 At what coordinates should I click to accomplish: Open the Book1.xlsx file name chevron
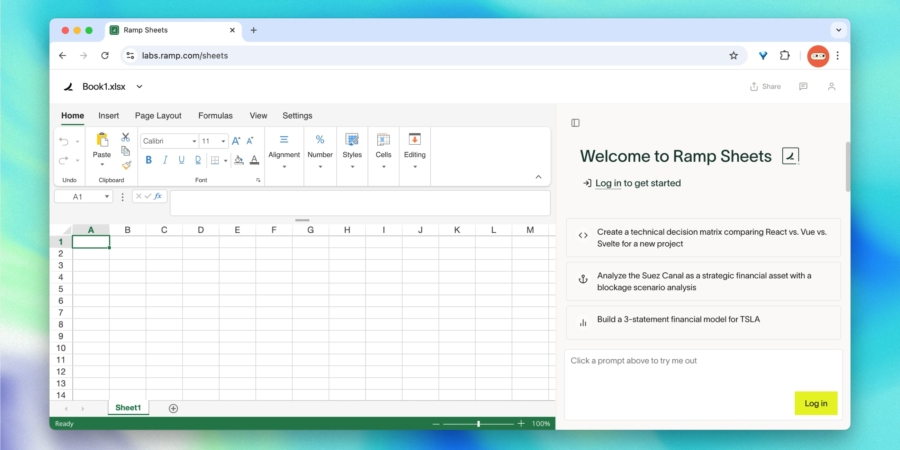coord(139,87)
